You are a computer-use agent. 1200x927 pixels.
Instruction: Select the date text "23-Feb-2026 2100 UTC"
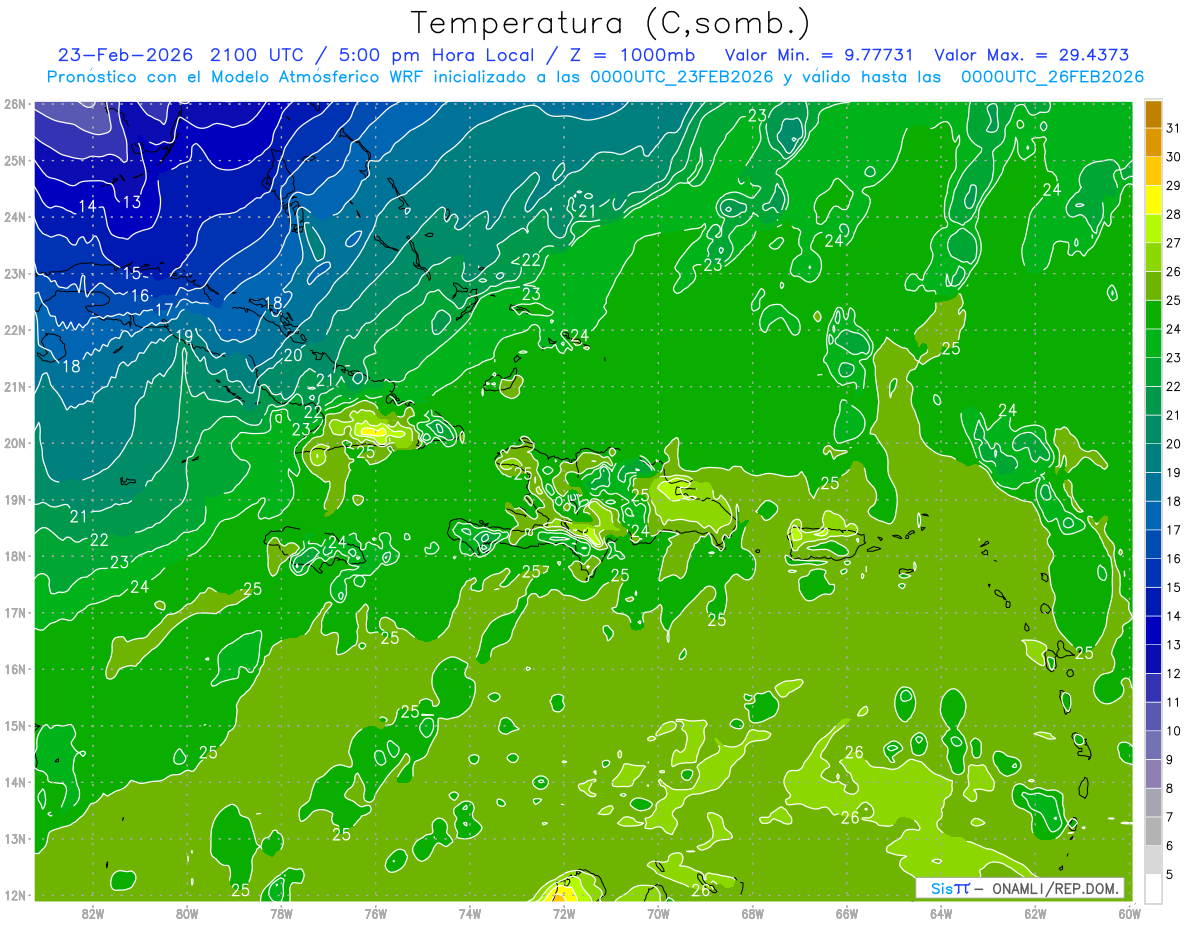pyautogui.click(x=179, y=55)
